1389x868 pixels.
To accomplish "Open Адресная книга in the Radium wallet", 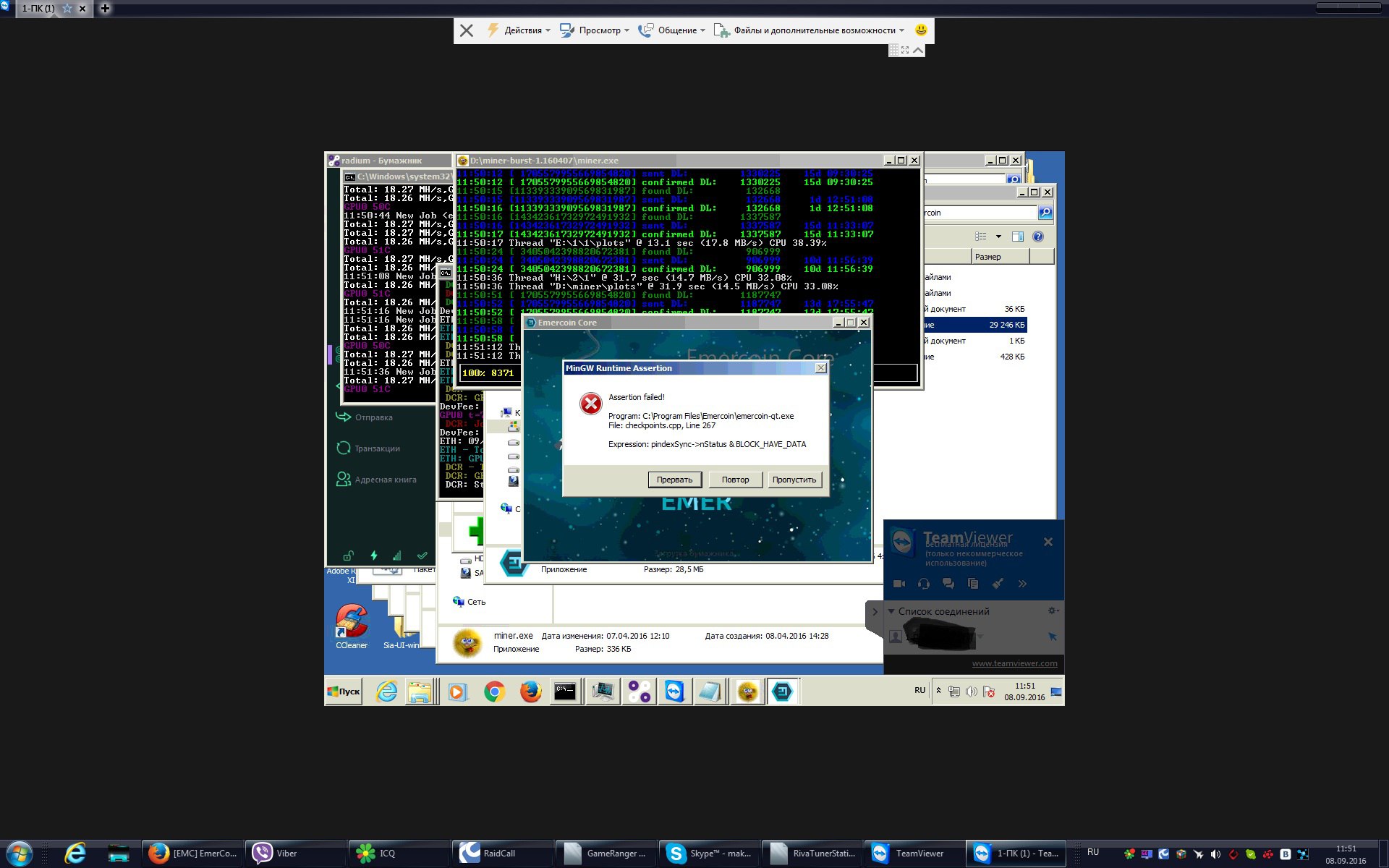I will [x=376, y=480].
